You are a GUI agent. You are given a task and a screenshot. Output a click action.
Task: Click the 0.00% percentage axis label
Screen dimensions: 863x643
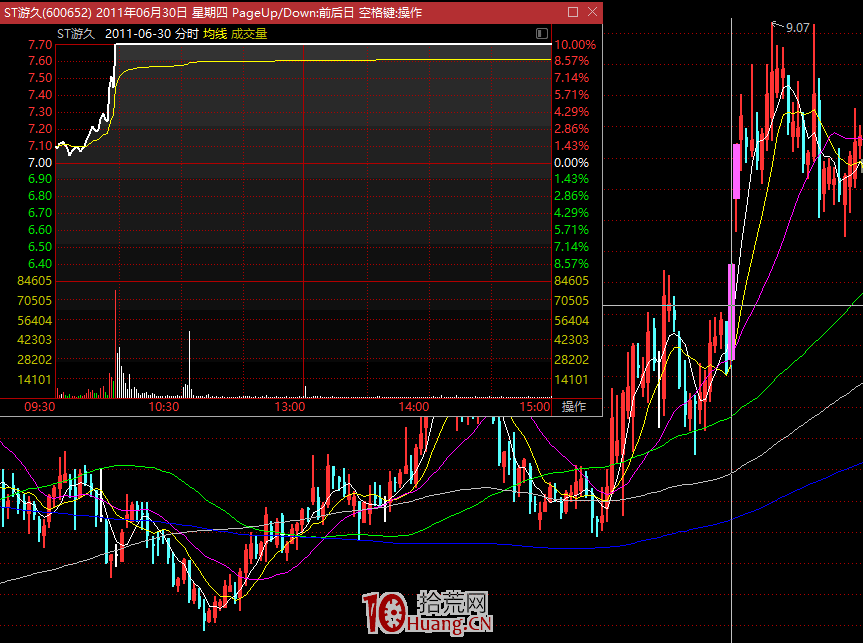click(x=571, y=162)
